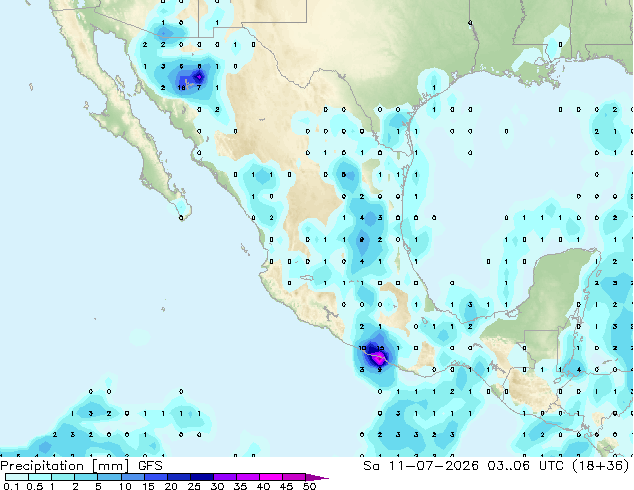Click the '10' legend scale label
The height and width of the screenshot is (490, 634).
125,486
